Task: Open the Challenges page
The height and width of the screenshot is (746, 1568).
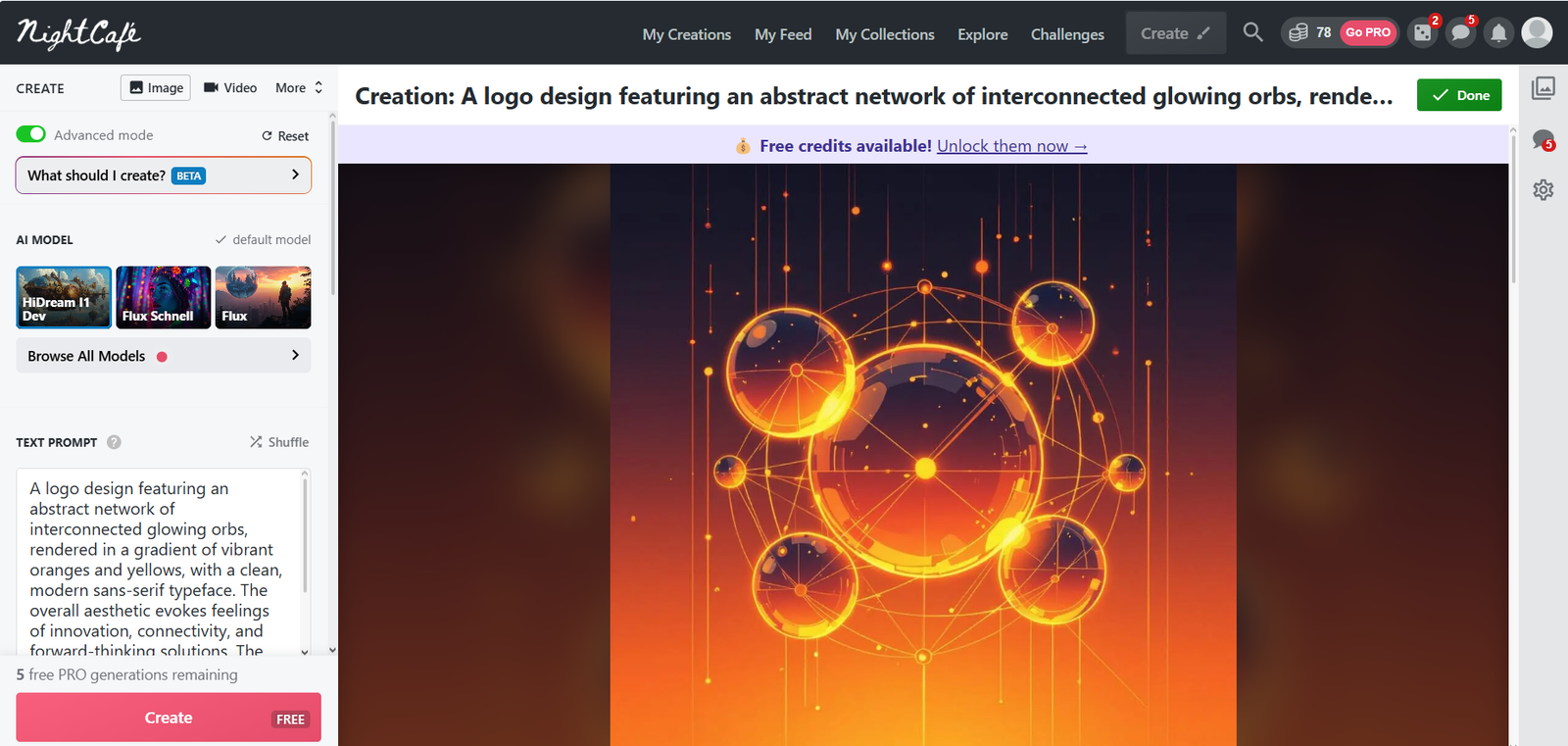Action: pos(1067,34)
